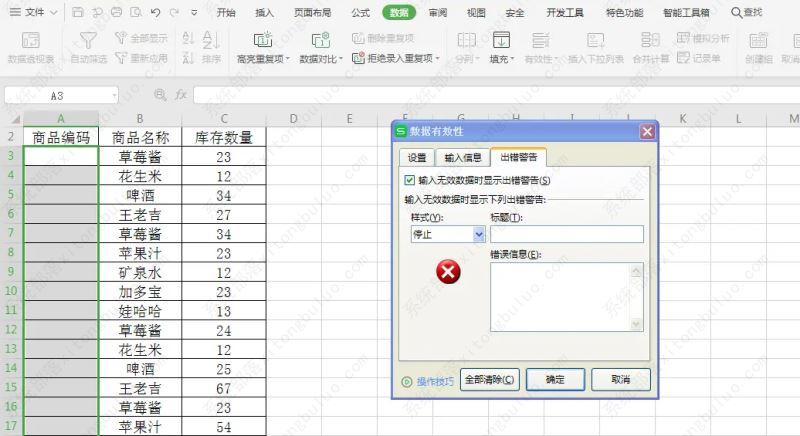Click the 数据透视表 pivot table icon
800x436 pixels.
pos(30,40)
